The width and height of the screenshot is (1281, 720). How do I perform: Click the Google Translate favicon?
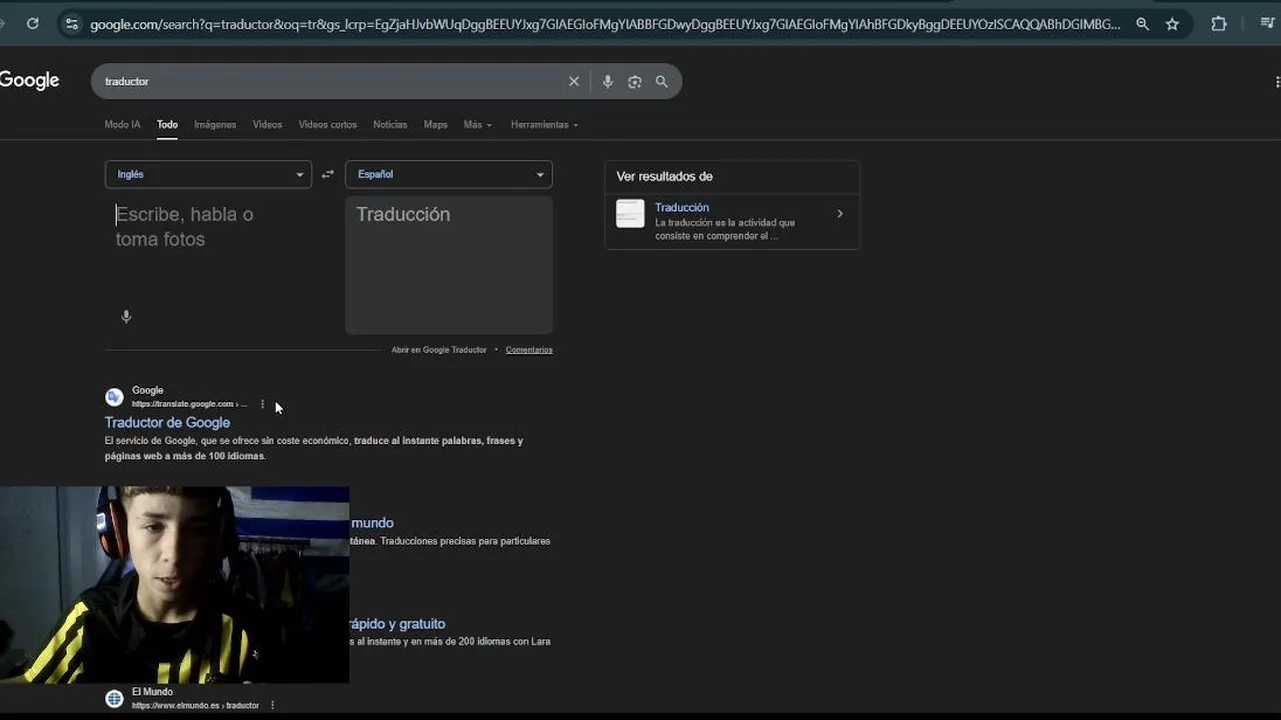tap(114, 397)
